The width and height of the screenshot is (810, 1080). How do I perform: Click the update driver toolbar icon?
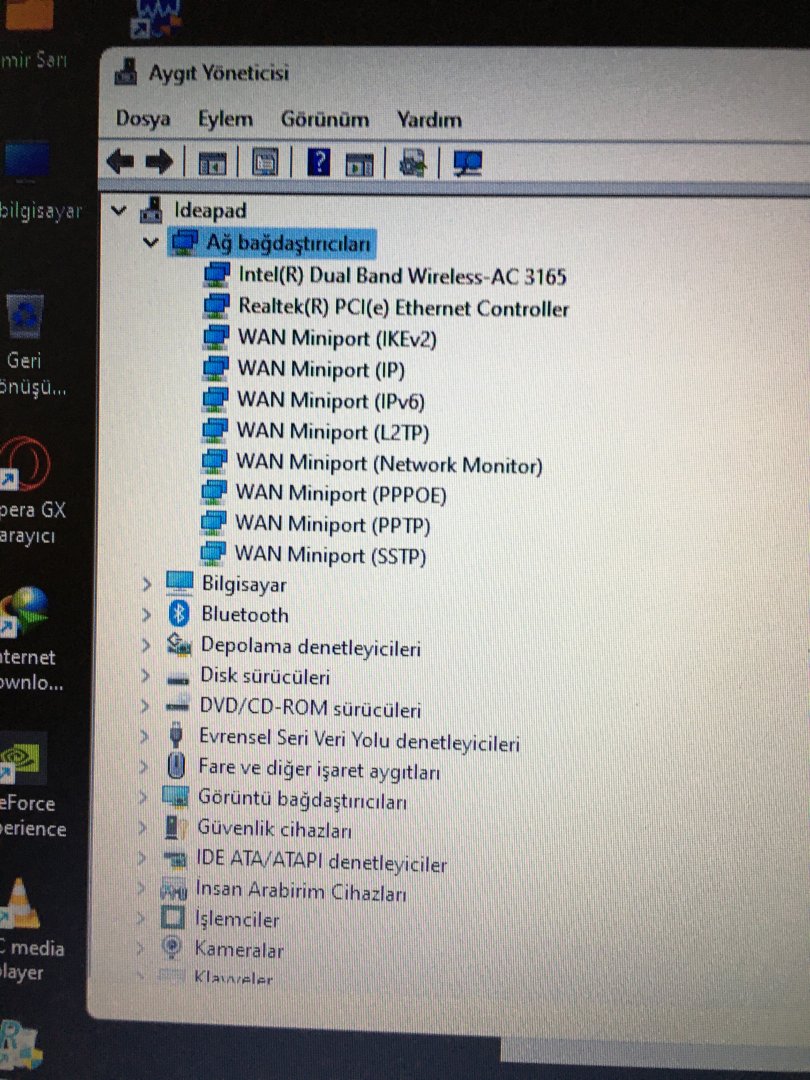[x=413, y=163]
